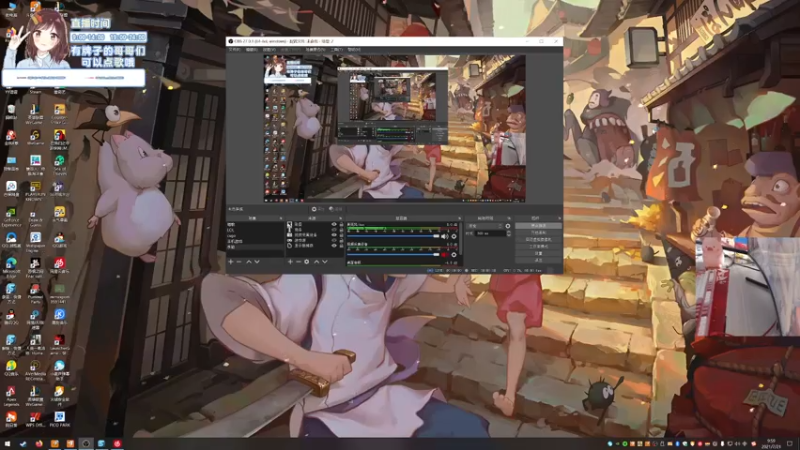Open the Microsoft Edge desktop shortcut
The width and height of the screenshot is (800, 450).
(11, 267)
